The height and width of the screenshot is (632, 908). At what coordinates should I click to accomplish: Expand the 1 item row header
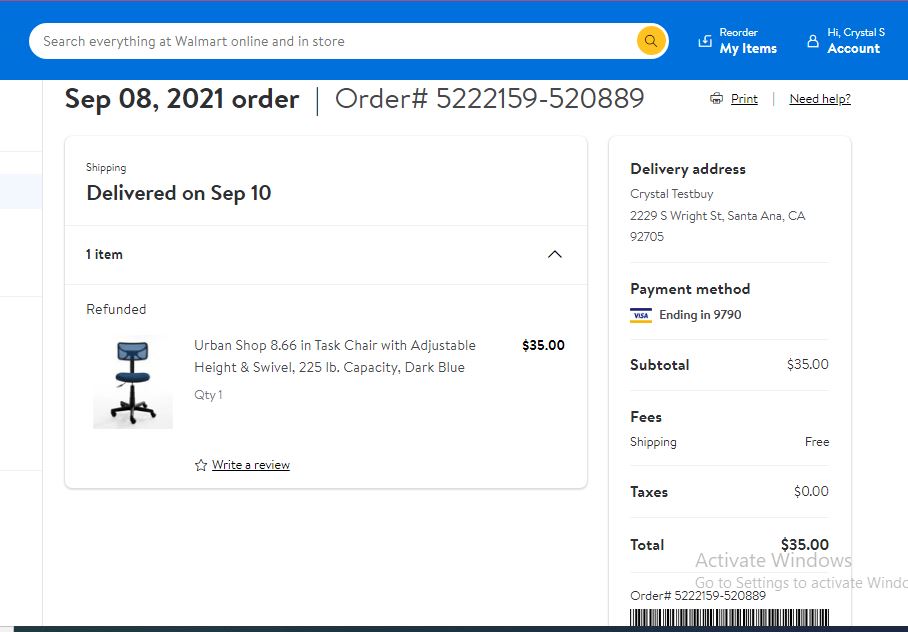coord(326,255)
